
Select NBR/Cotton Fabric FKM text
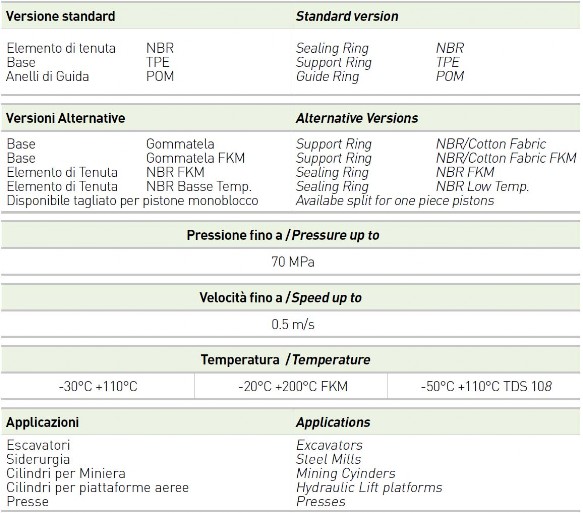[506, 158]
